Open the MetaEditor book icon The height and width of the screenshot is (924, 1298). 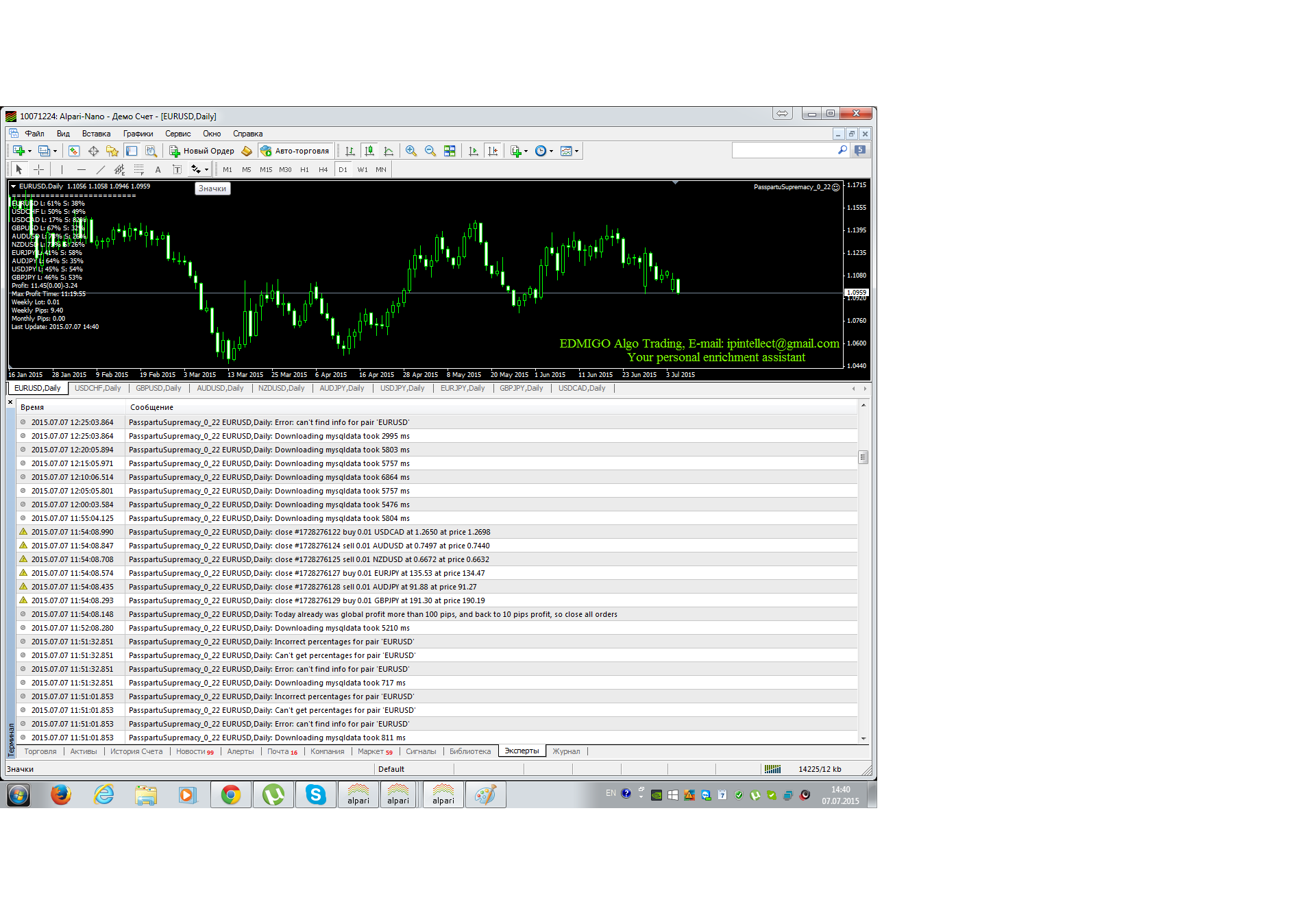click(247, 151)
